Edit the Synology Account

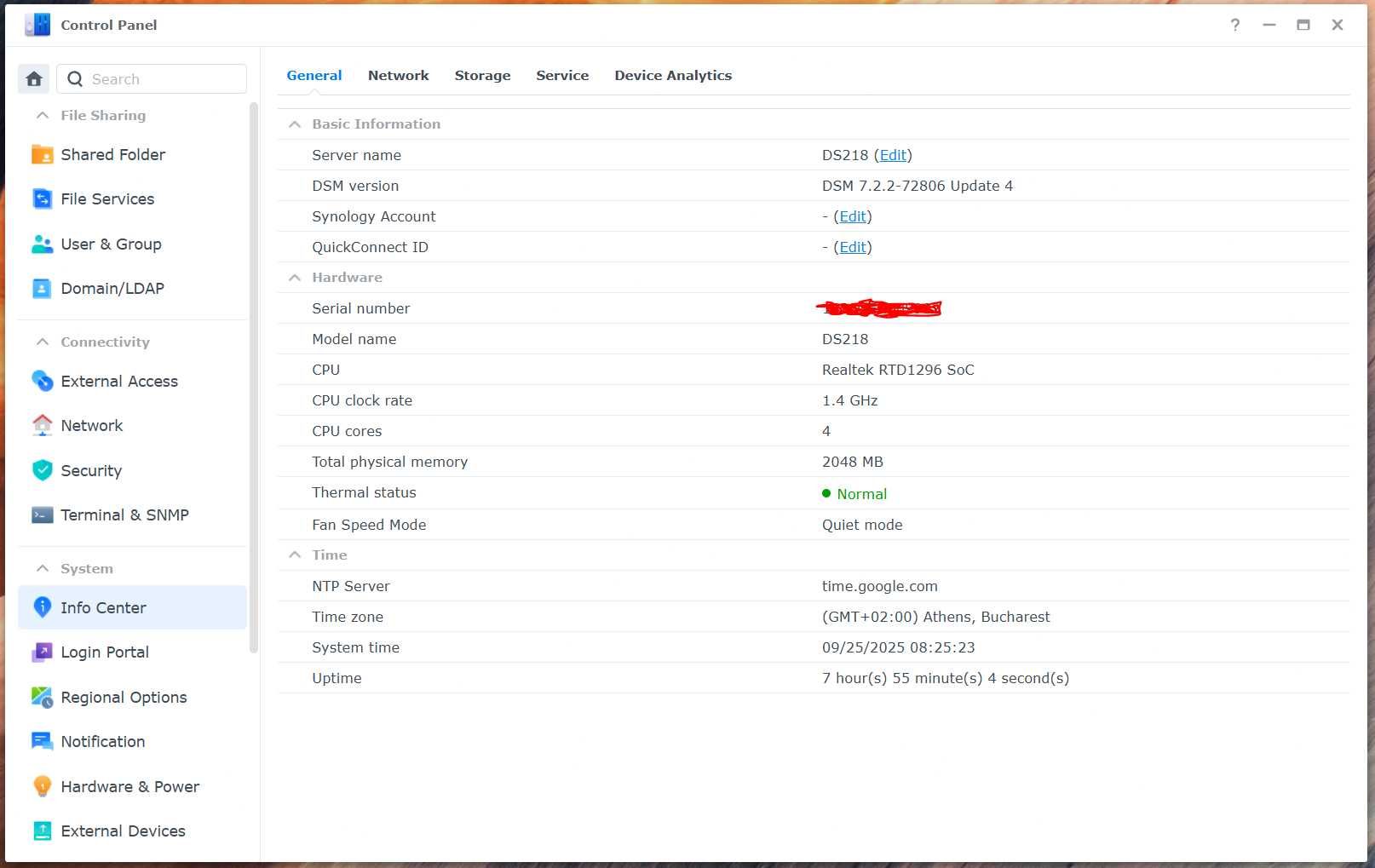[x=853, y=216]
